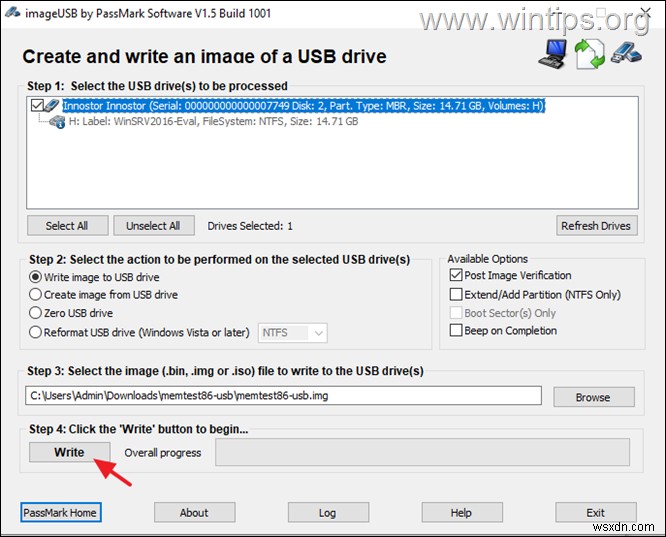Click the green refresh arrows document icon

pyautogui.click(x=590, y=54)
